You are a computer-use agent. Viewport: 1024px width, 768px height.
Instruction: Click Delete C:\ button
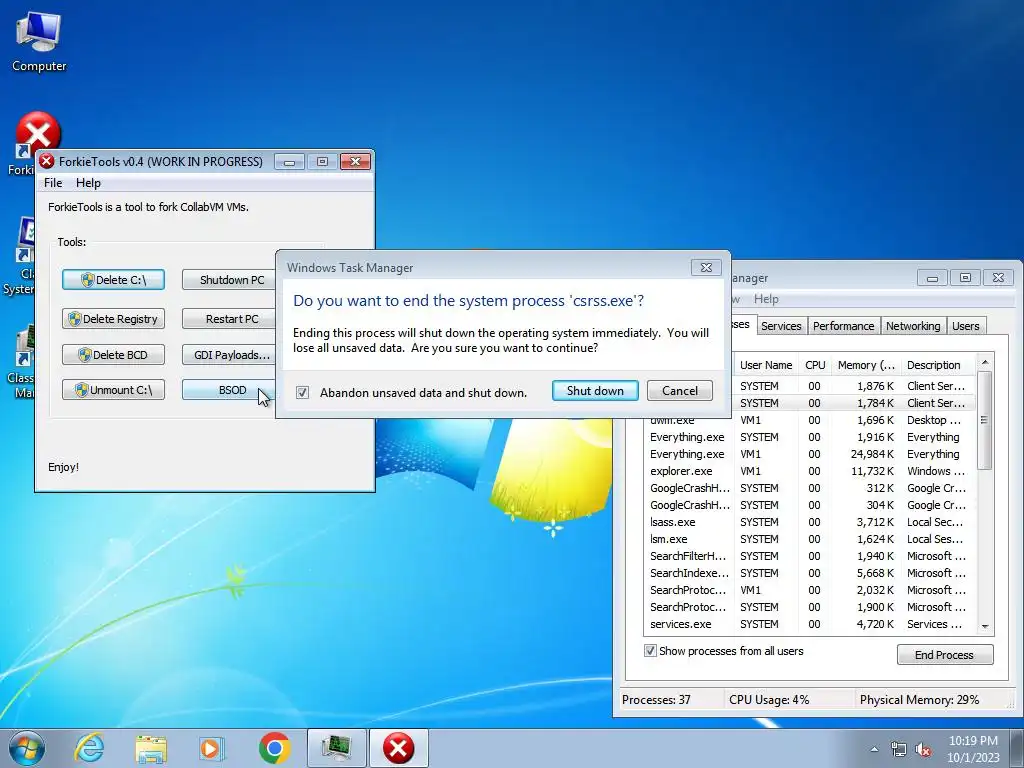click(114, 280)
